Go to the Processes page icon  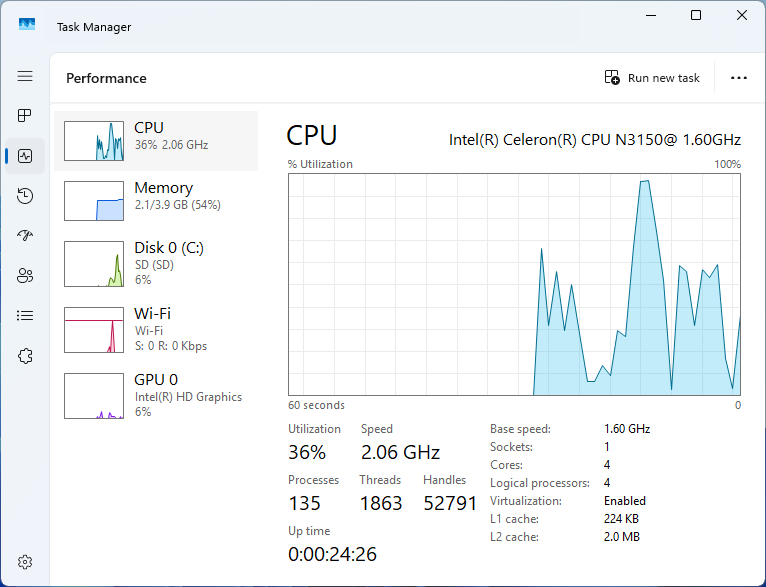[25, 116]
